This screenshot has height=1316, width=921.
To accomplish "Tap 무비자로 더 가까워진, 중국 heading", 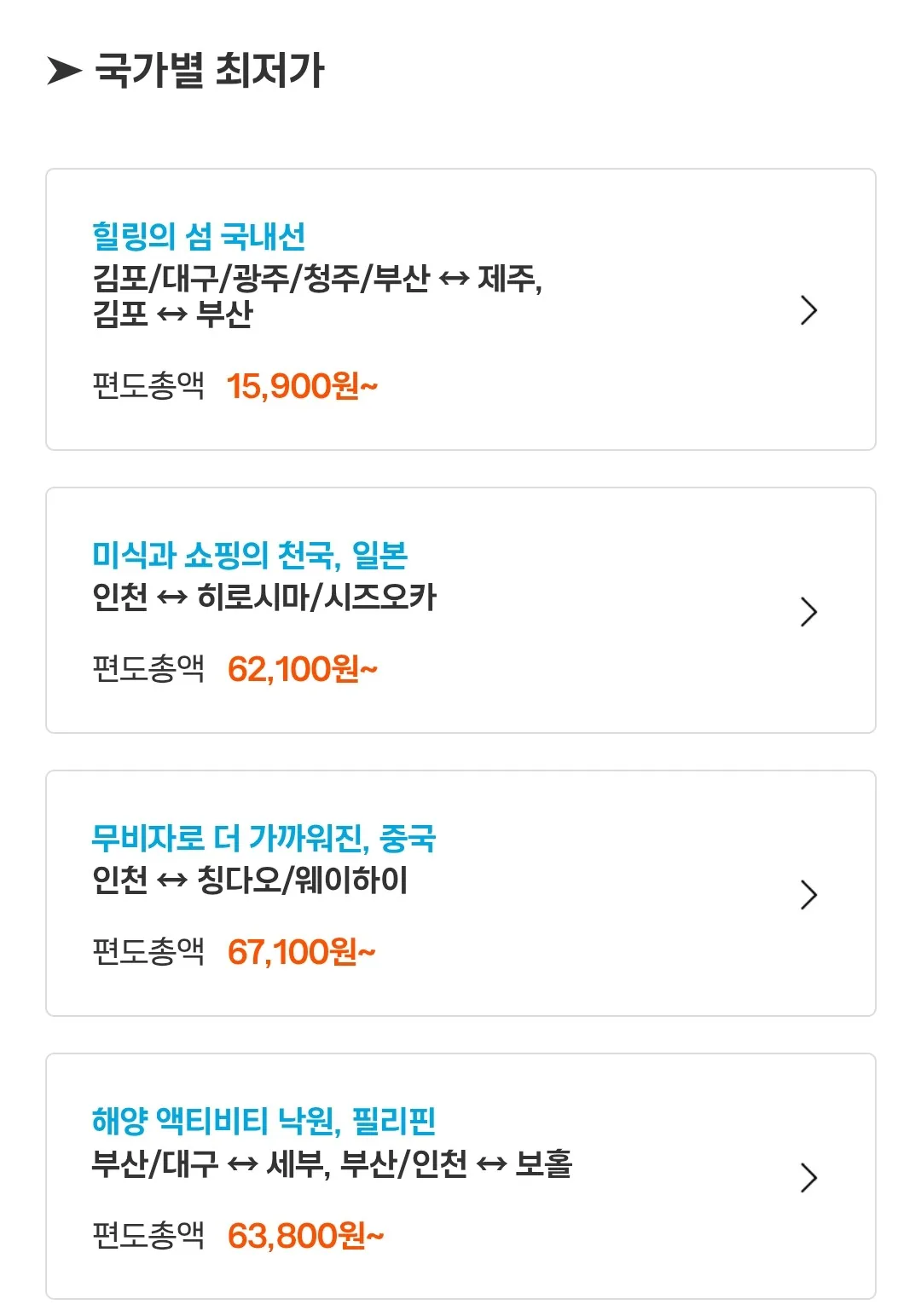I will 264,838.
